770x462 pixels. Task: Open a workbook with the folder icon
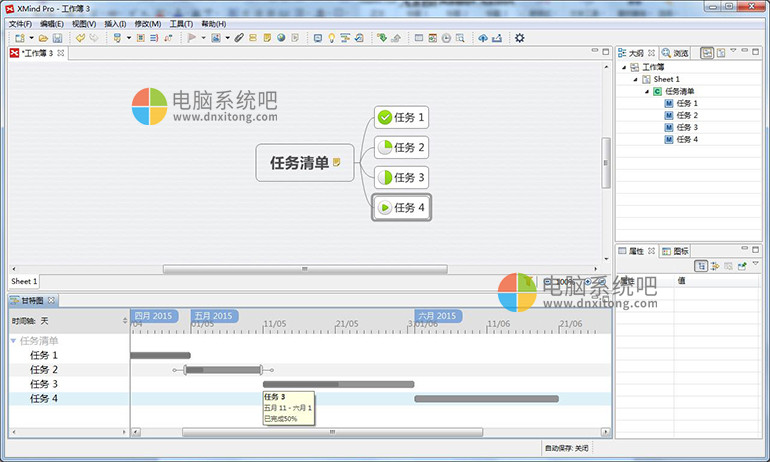(43, 38)
